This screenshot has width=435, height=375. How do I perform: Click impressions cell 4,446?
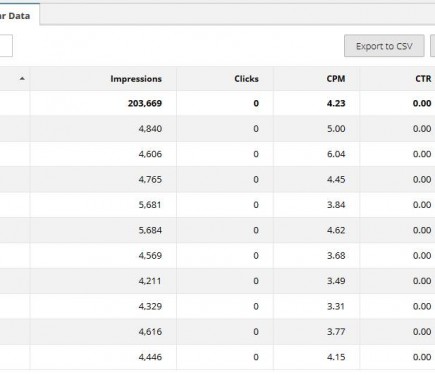pos(150,357)
